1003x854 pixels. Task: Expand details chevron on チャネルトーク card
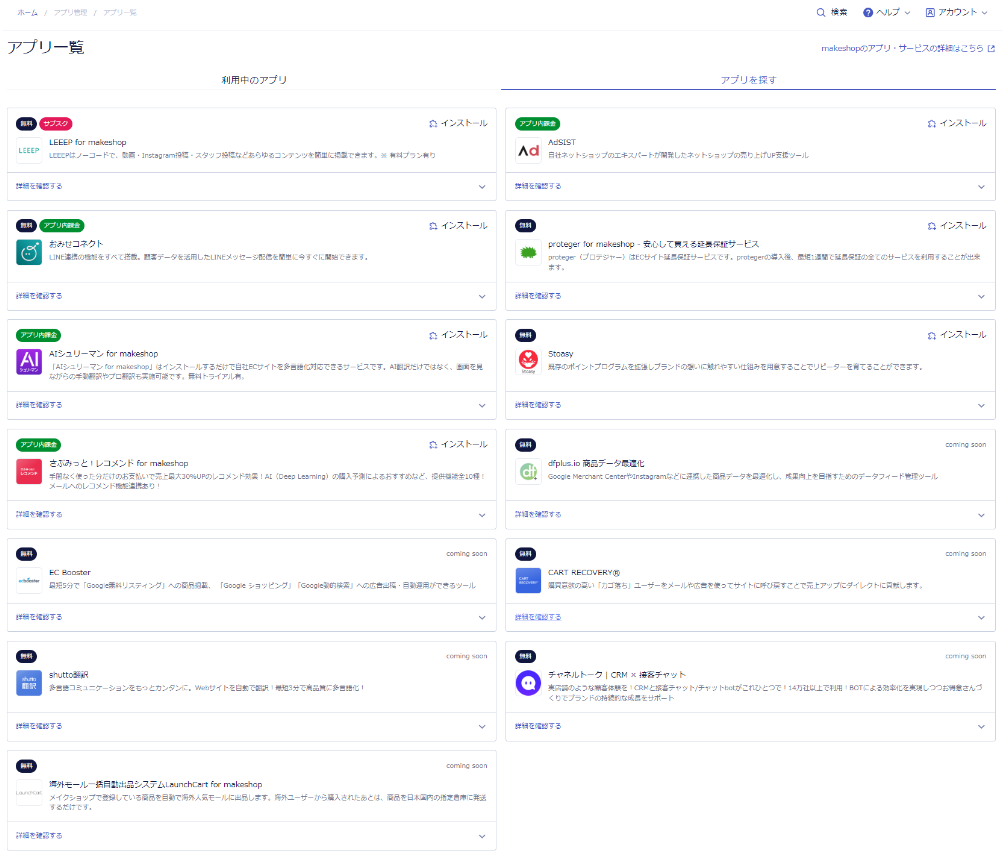[x=981, y=727]
